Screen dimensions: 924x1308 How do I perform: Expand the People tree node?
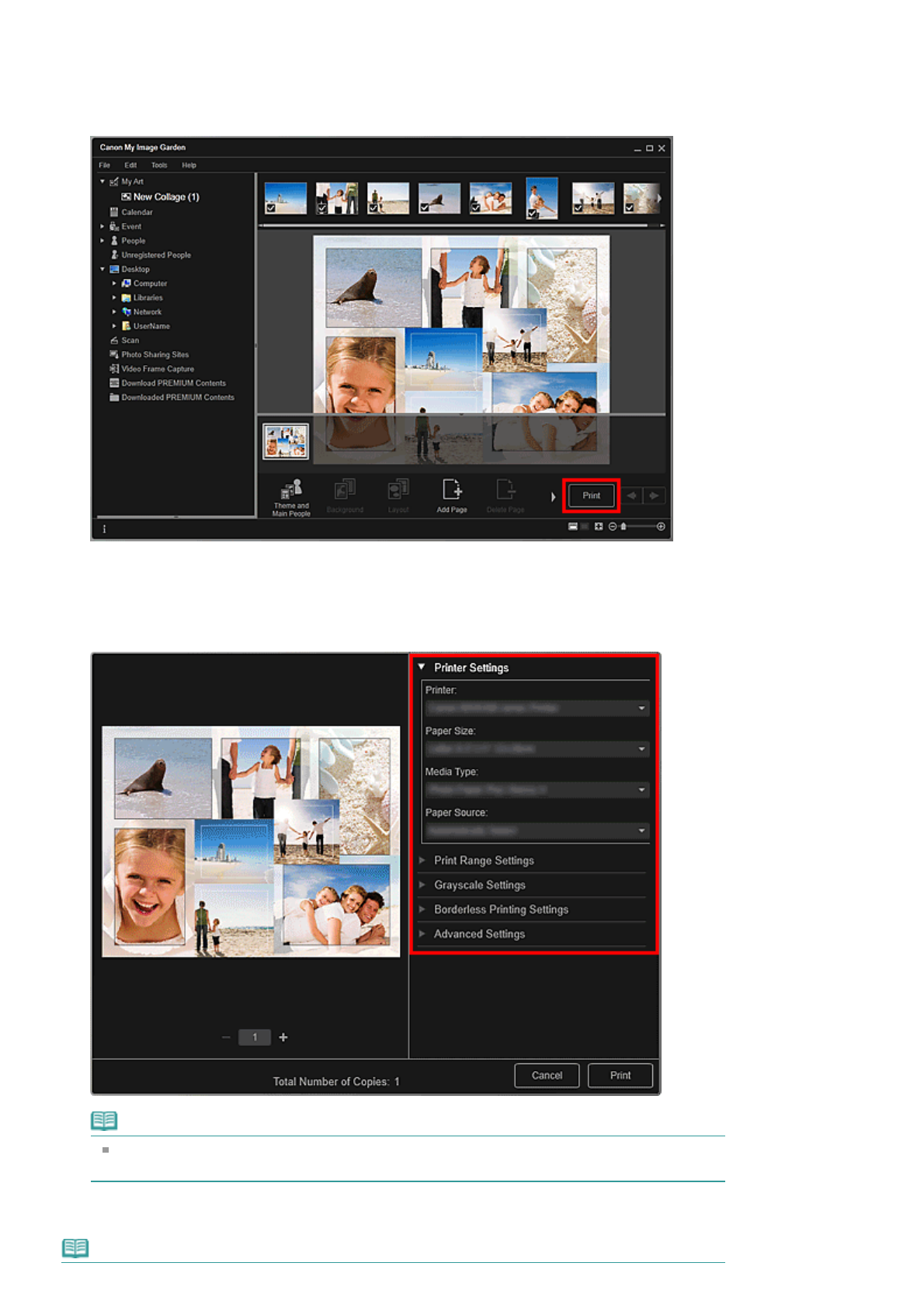pos(102,241)
